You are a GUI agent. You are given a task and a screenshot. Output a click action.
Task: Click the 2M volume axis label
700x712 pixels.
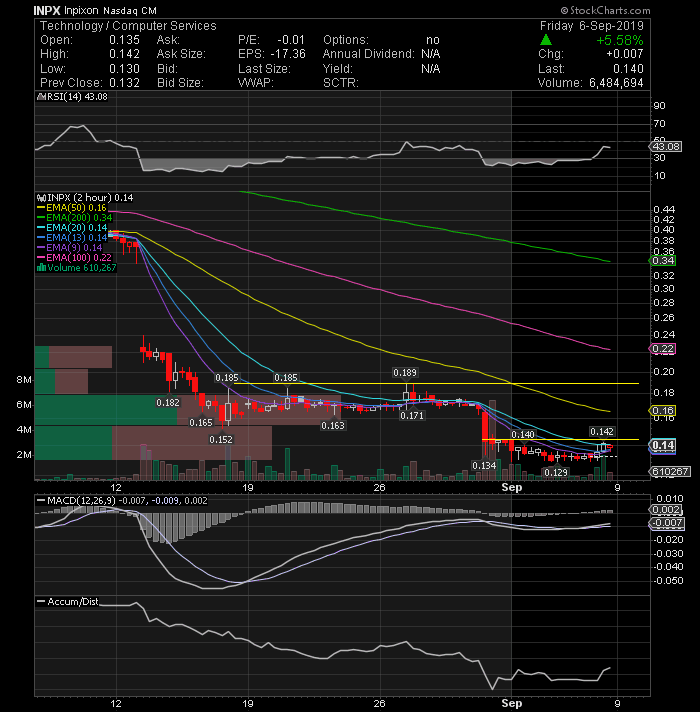click(25, 455)
